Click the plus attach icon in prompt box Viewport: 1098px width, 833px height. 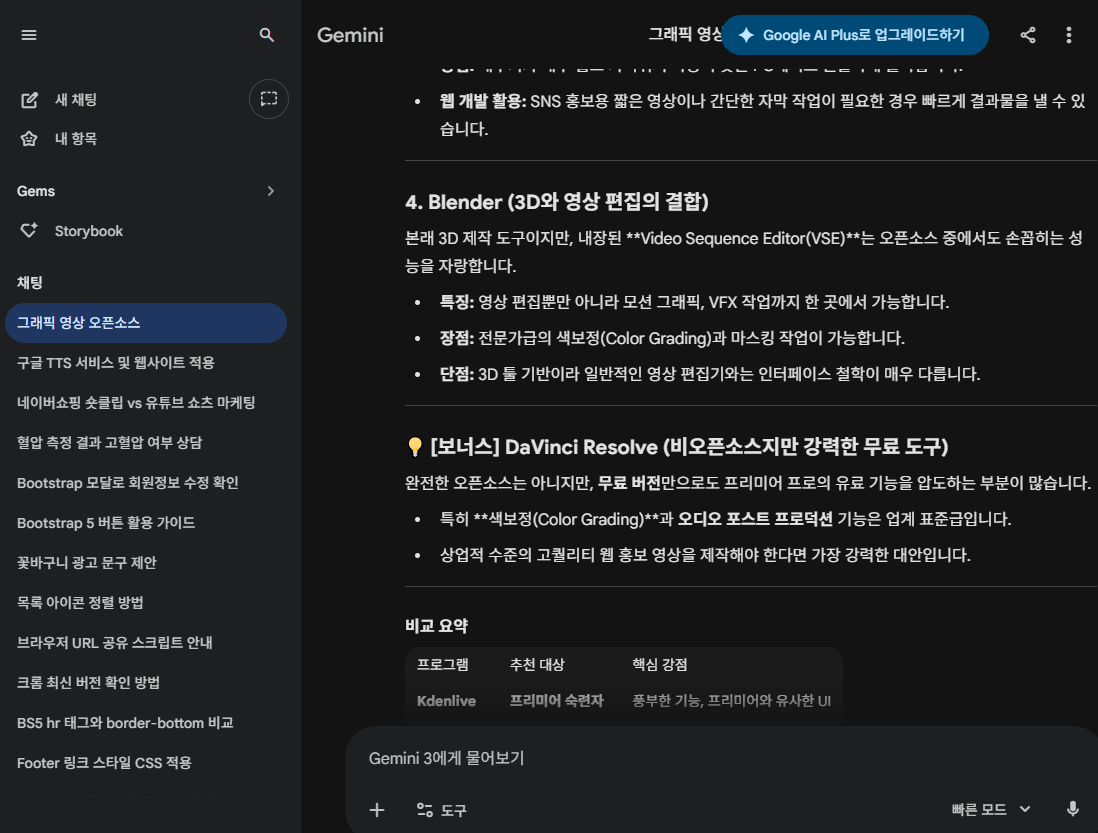pos(377,810)
